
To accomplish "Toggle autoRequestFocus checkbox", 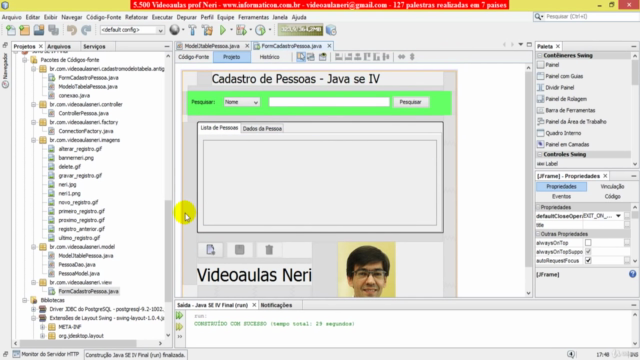I will click(588, 260).
